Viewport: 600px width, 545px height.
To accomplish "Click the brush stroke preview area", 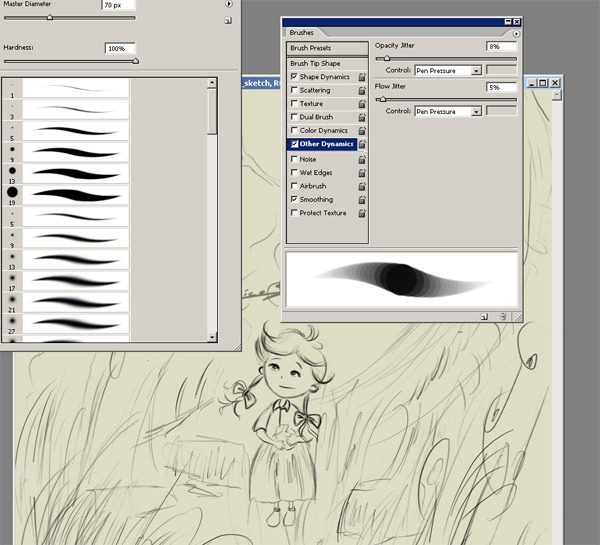I will pyautogui.click(x=402, y=279).
